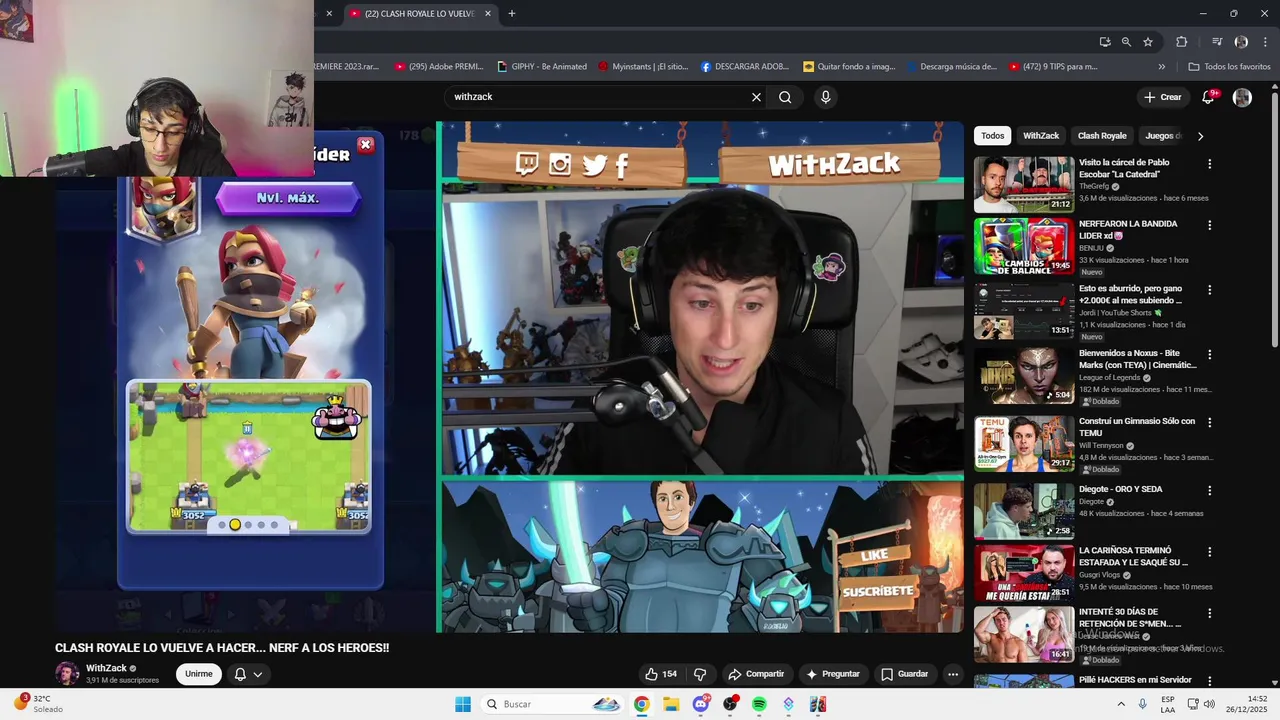This screenshot has width=1280, height=720.
Task: Open YouTube notifications bell
Action: click(x=1209, y=97)
